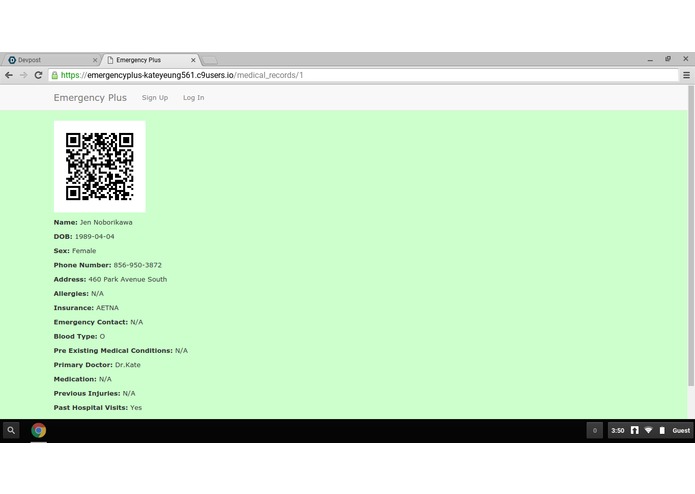Image resolution: width=695 pixels, height=494 pixels.
Task: Click the Emergency Contact label
Action: click(x=90, y=322)
